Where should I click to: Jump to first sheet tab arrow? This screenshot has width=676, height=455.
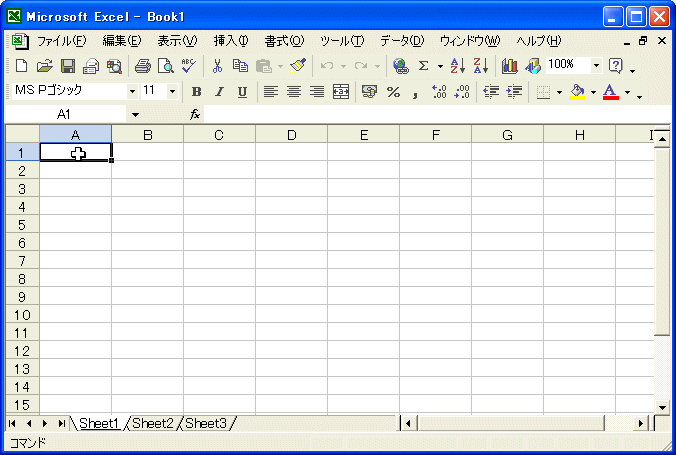pyautogui.click(x=13, y=424)
